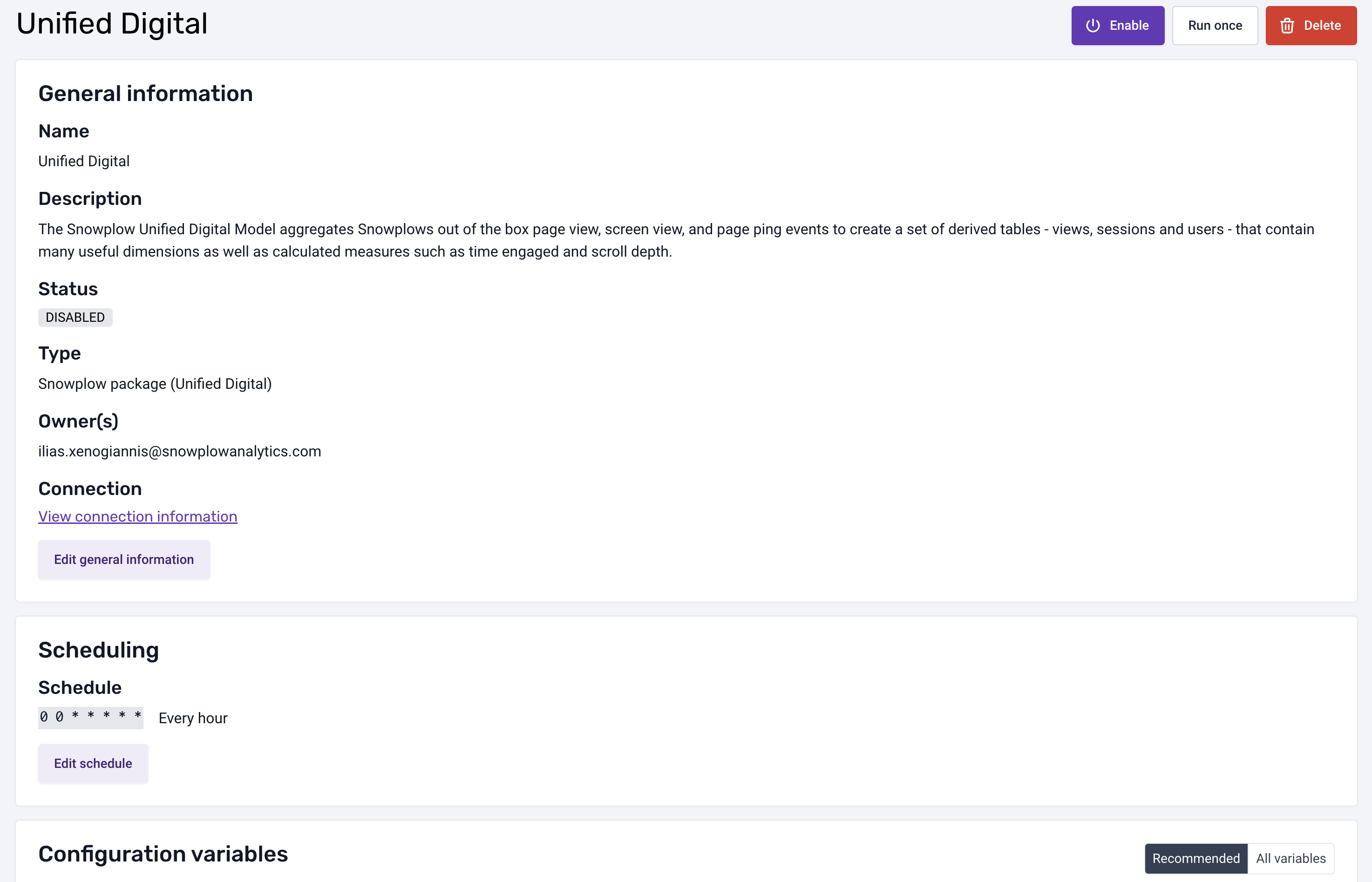Switch to Recommended variables view
Viewport: 1372px width, 882px height.
[1195, 858]
